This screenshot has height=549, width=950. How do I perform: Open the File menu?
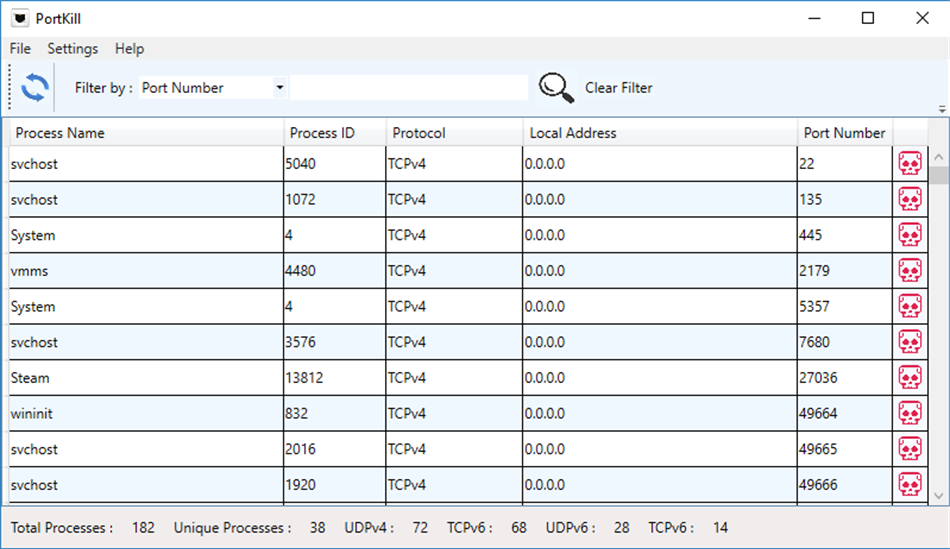tap(20, 48)
